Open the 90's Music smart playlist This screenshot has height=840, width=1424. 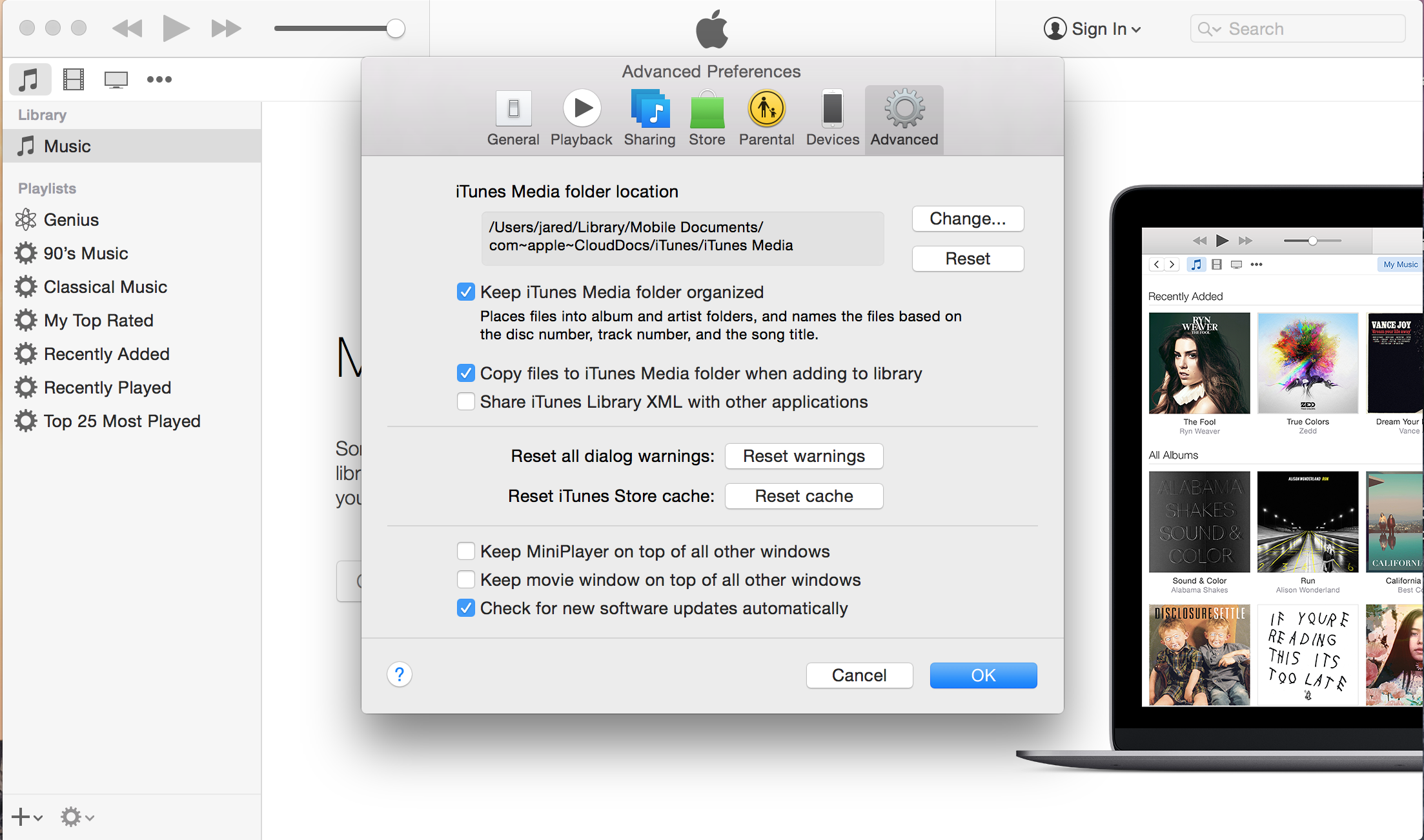point(132,253)
